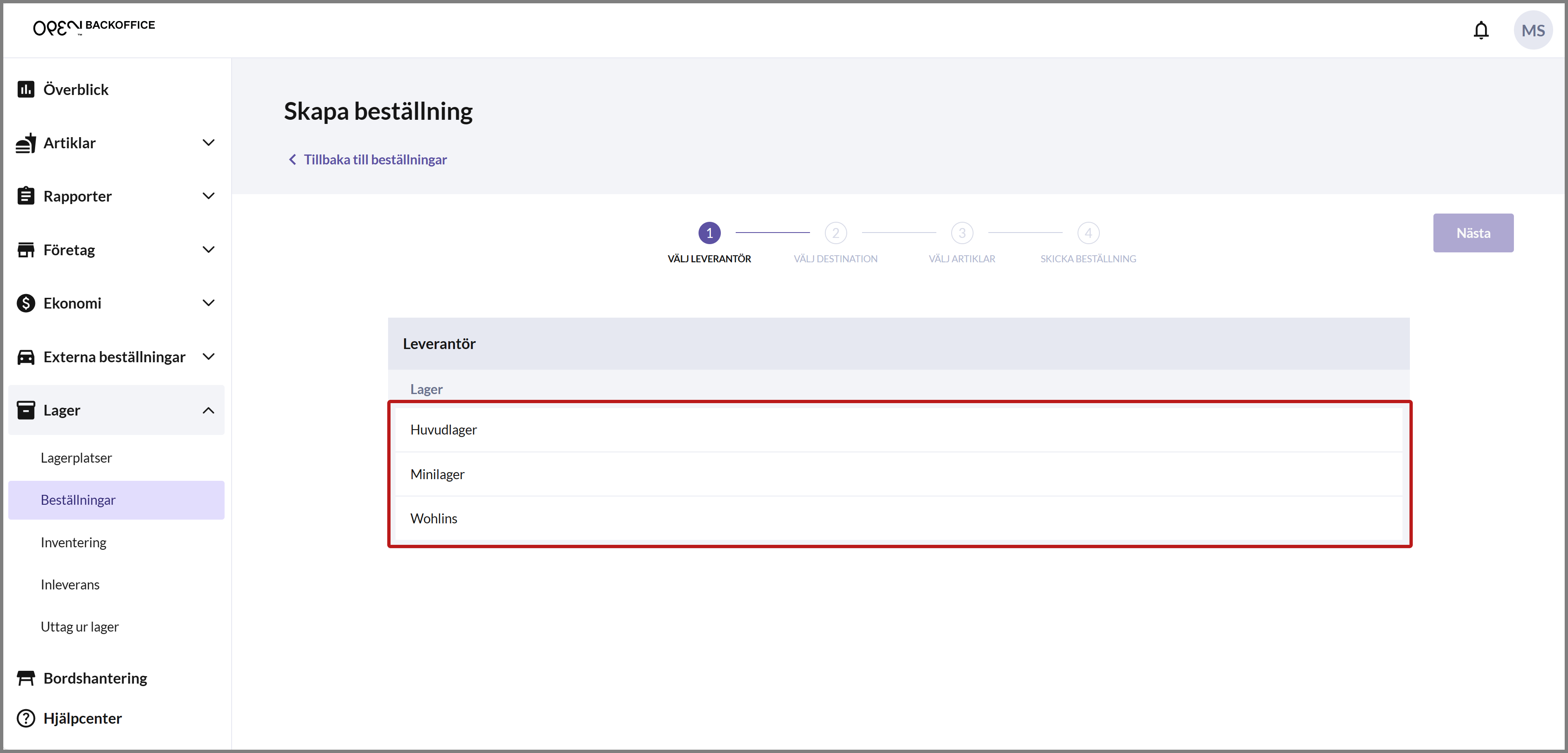Expand the Externa beställningar chevron
This screenshot has height=753, width=1568.
208,356
